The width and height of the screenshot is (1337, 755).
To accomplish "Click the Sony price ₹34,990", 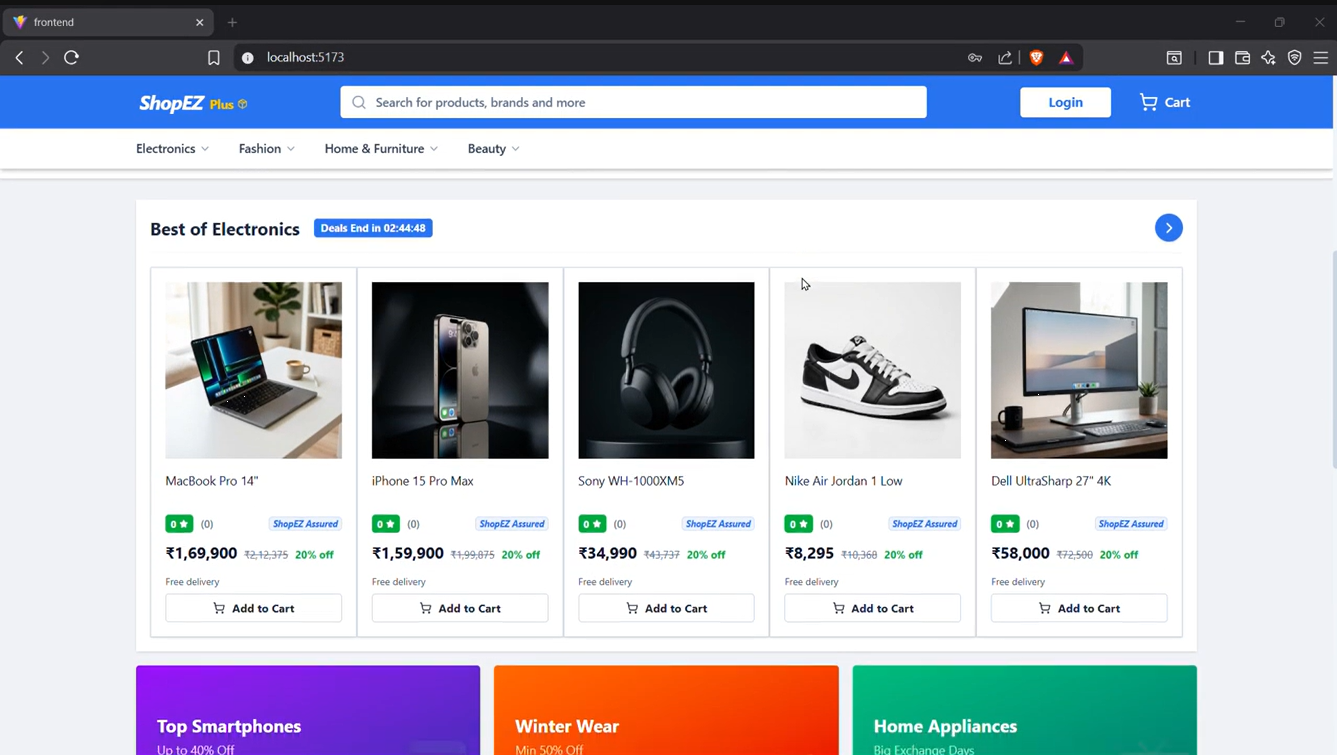I will [608, 553].
